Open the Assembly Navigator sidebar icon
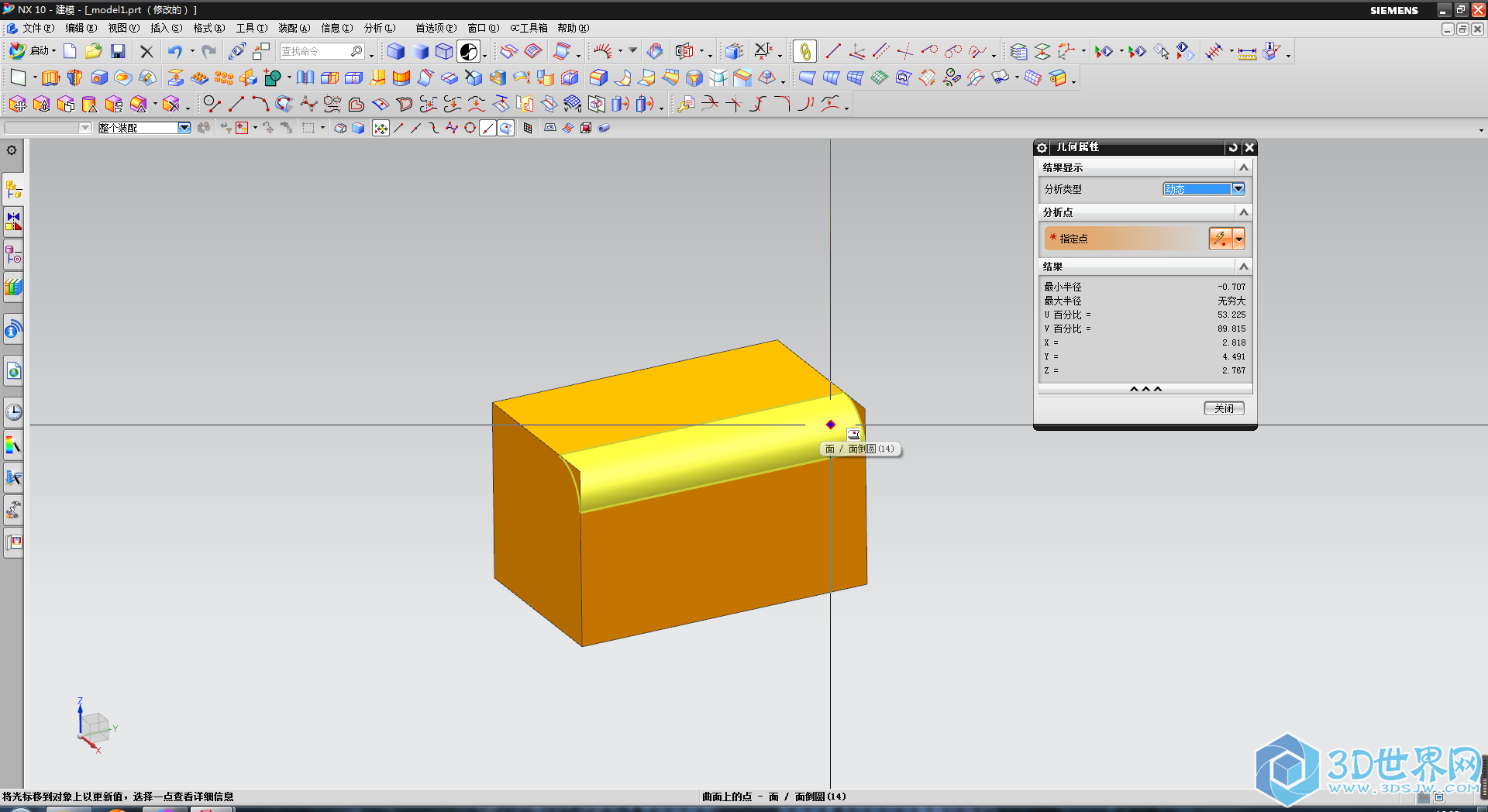 [14, 189]
